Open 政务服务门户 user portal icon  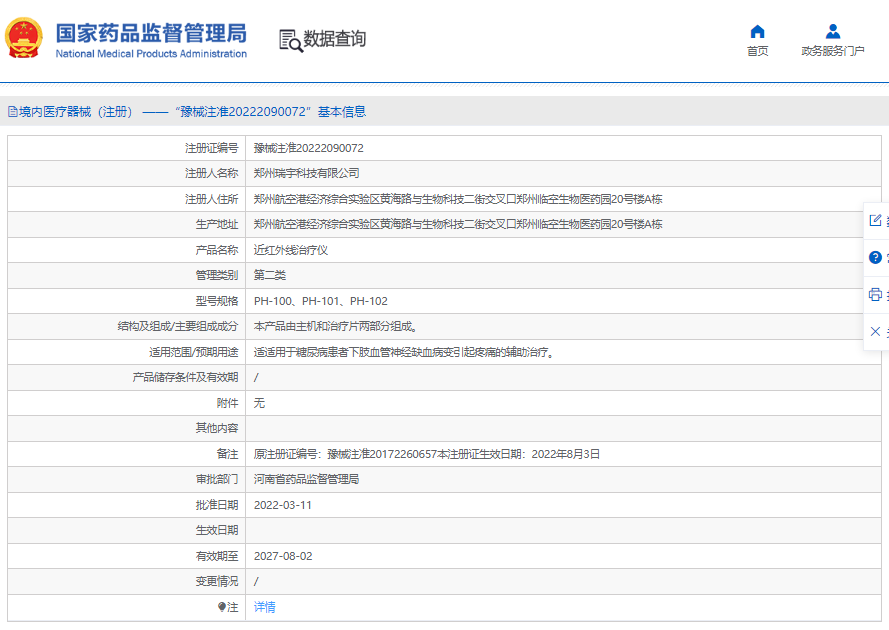(832, 31)
